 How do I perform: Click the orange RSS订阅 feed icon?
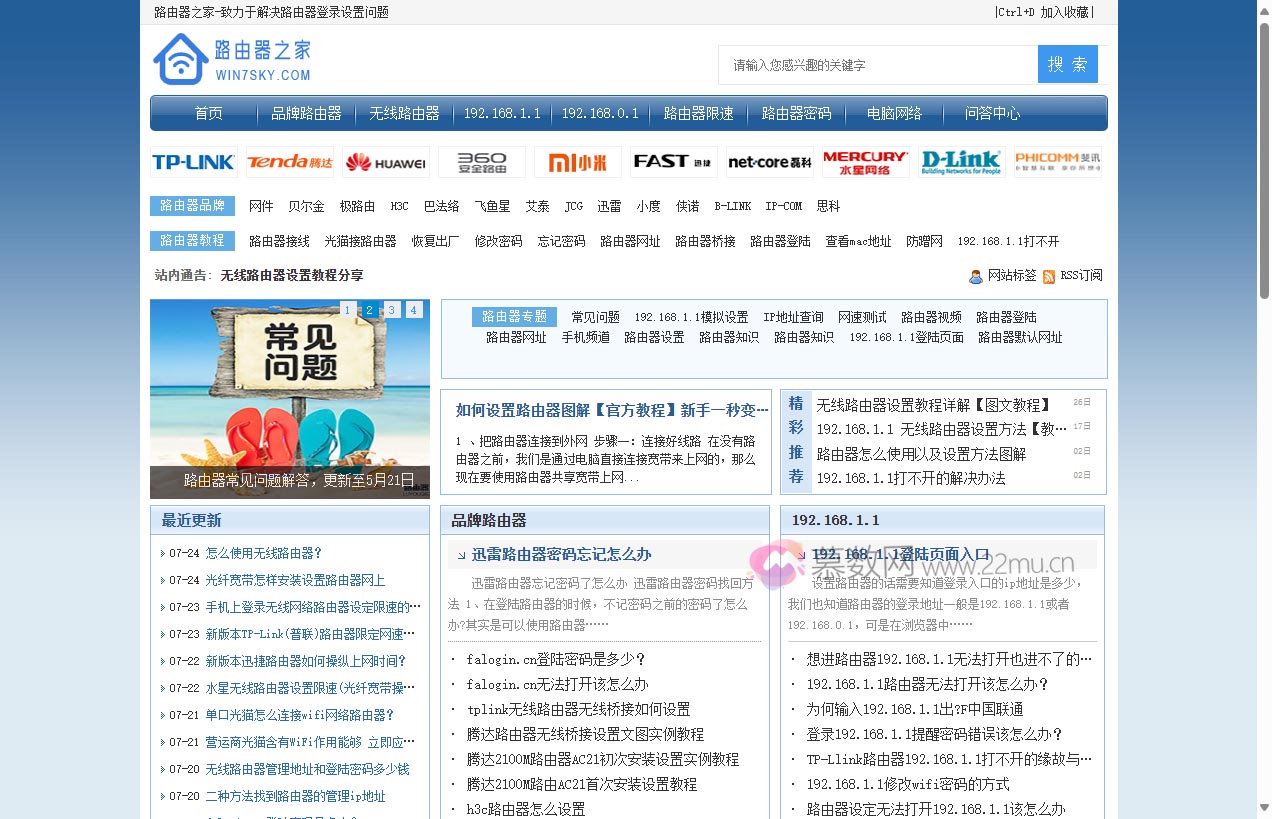(1048, 275)
